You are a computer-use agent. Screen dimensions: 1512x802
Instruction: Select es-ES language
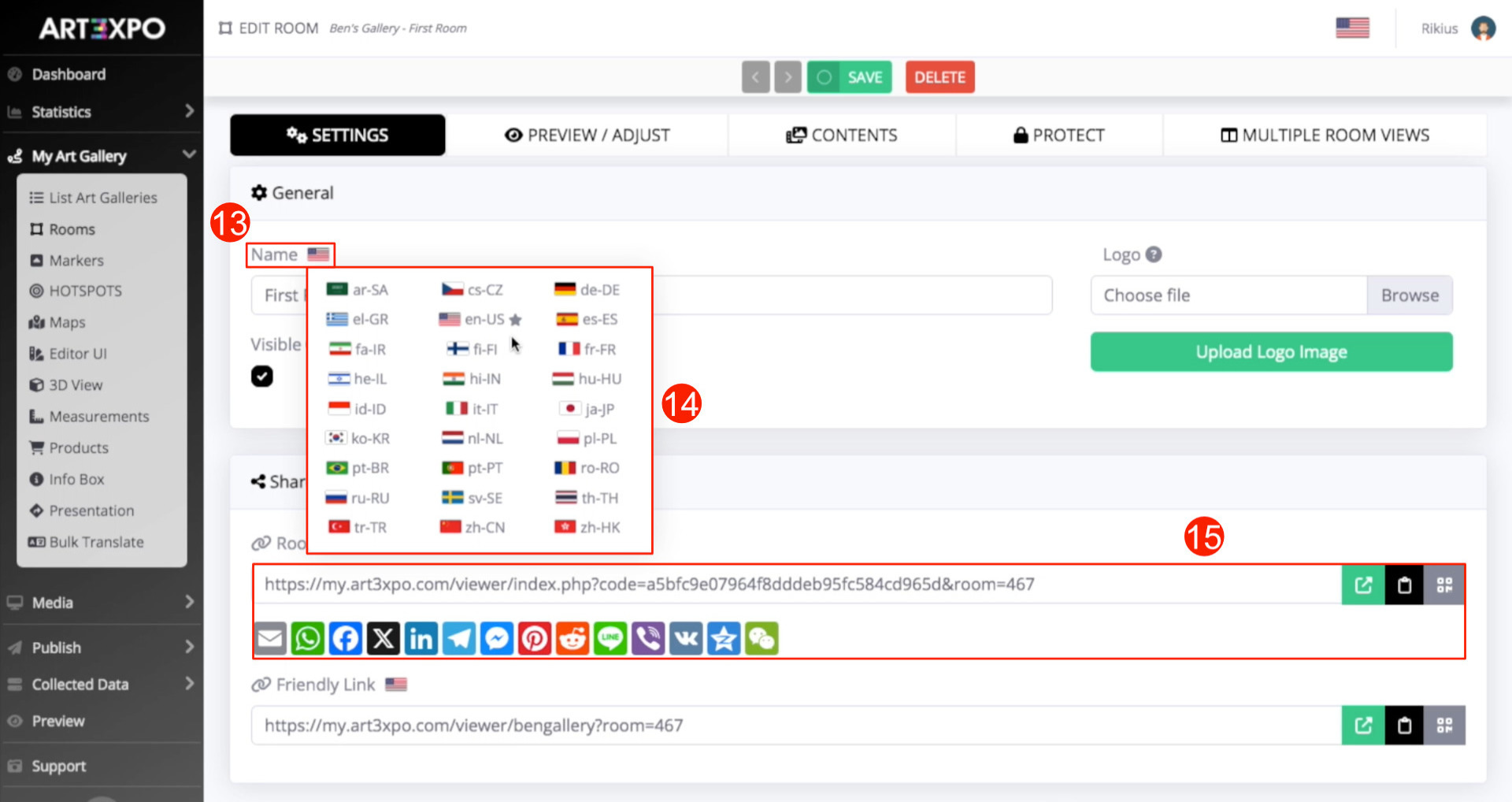coord(587,319)
